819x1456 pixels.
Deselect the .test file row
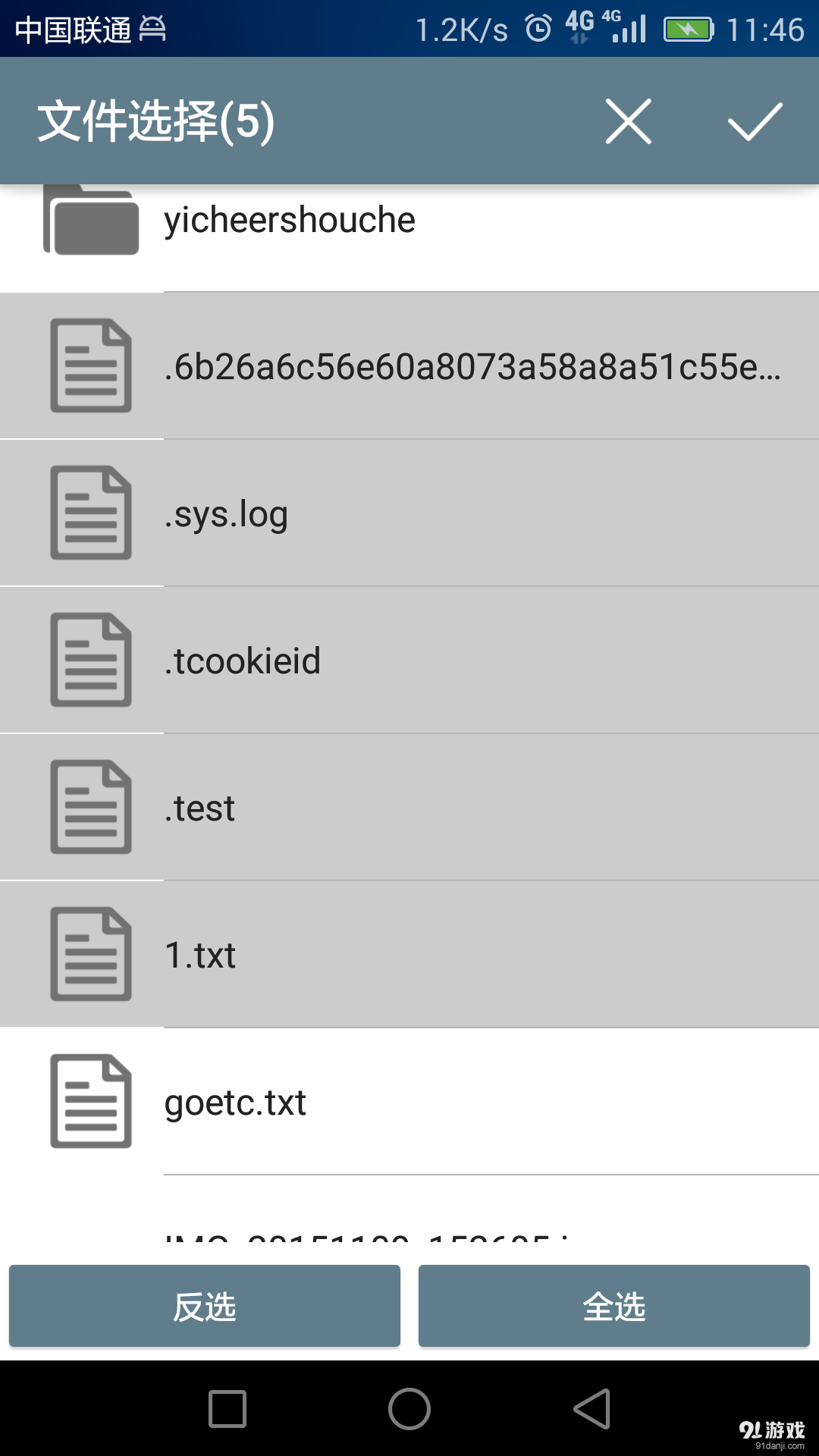pyautogui.click(x=455, y=808)
